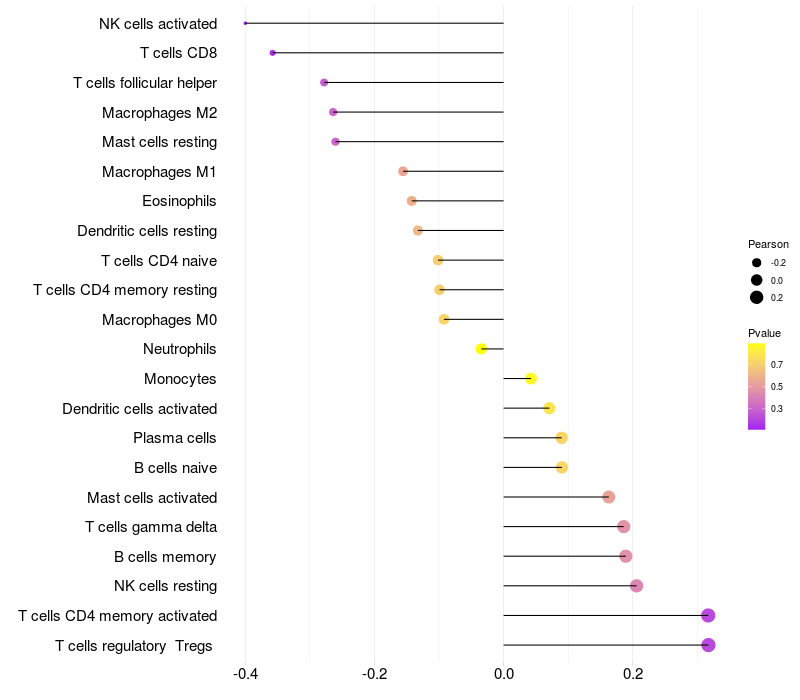Select the T cells CD8 lollipop dot

pyautogui.click(x=272, y=53)
